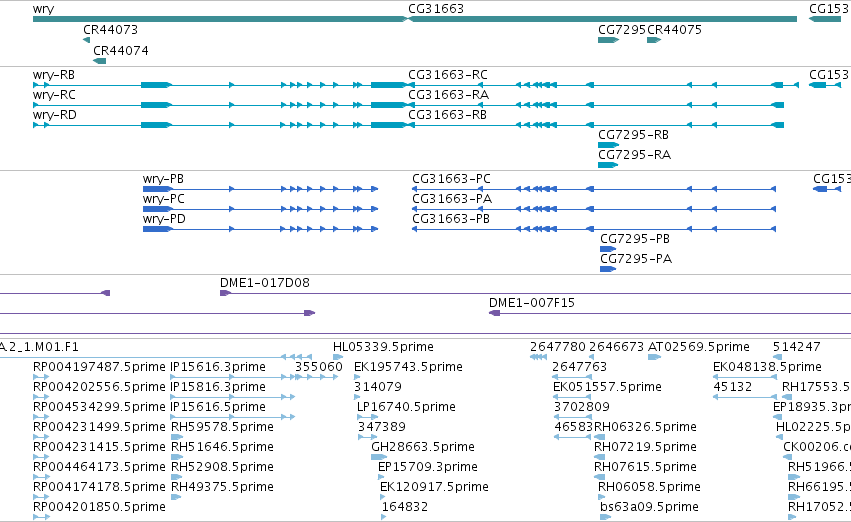Click EST GH28663.5prime label
Viewport: 851px width, 522px height.
point(423,448)
